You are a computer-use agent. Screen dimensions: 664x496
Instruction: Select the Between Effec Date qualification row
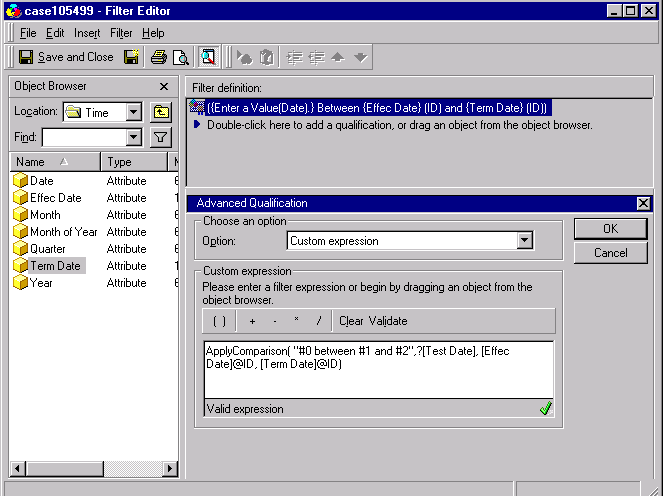coord(376,108)
